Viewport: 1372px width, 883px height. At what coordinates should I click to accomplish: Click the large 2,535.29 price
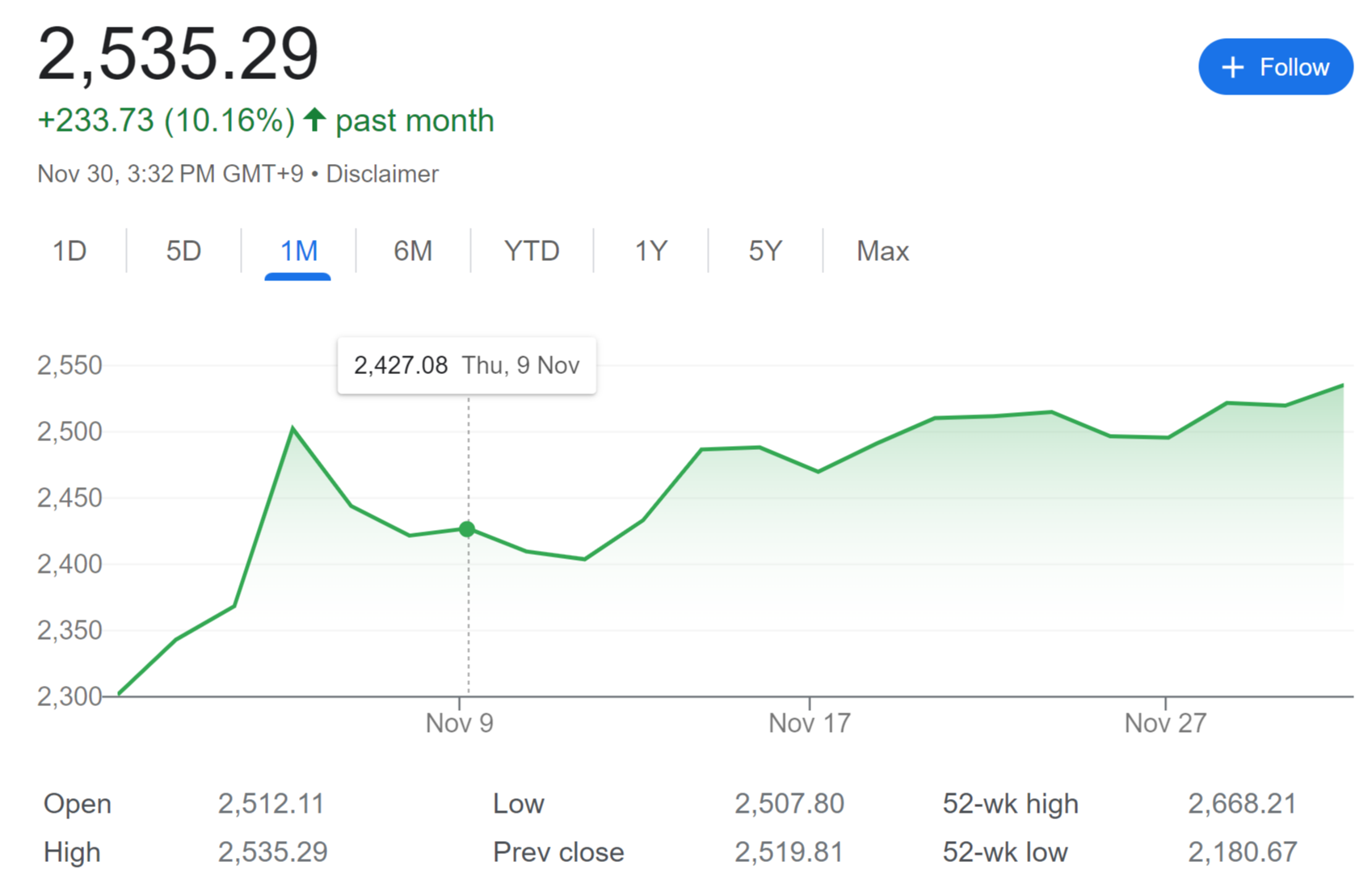click(179, 54)
